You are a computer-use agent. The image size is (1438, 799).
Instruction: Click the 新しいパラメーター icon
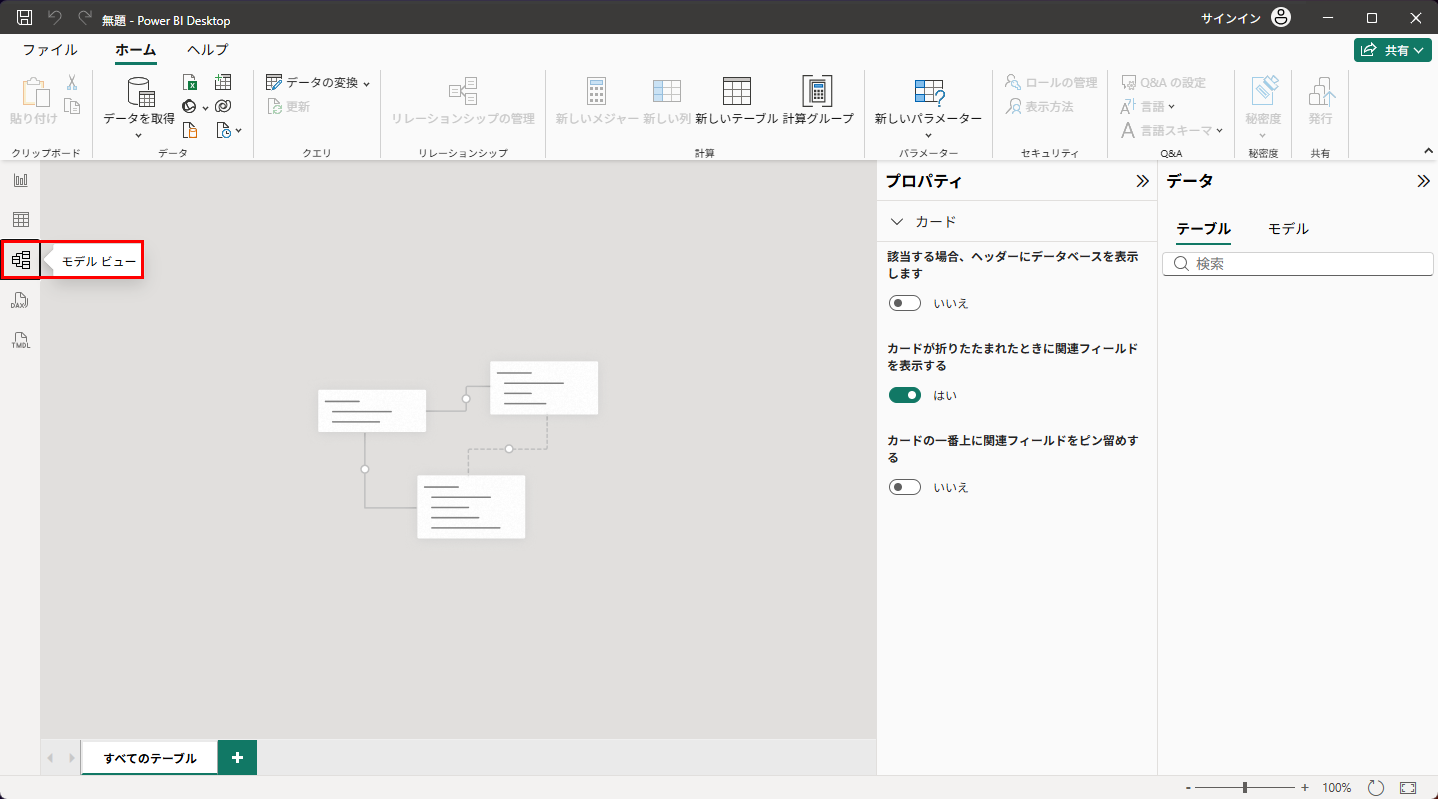pyautogui.click(x=929, y=91)
